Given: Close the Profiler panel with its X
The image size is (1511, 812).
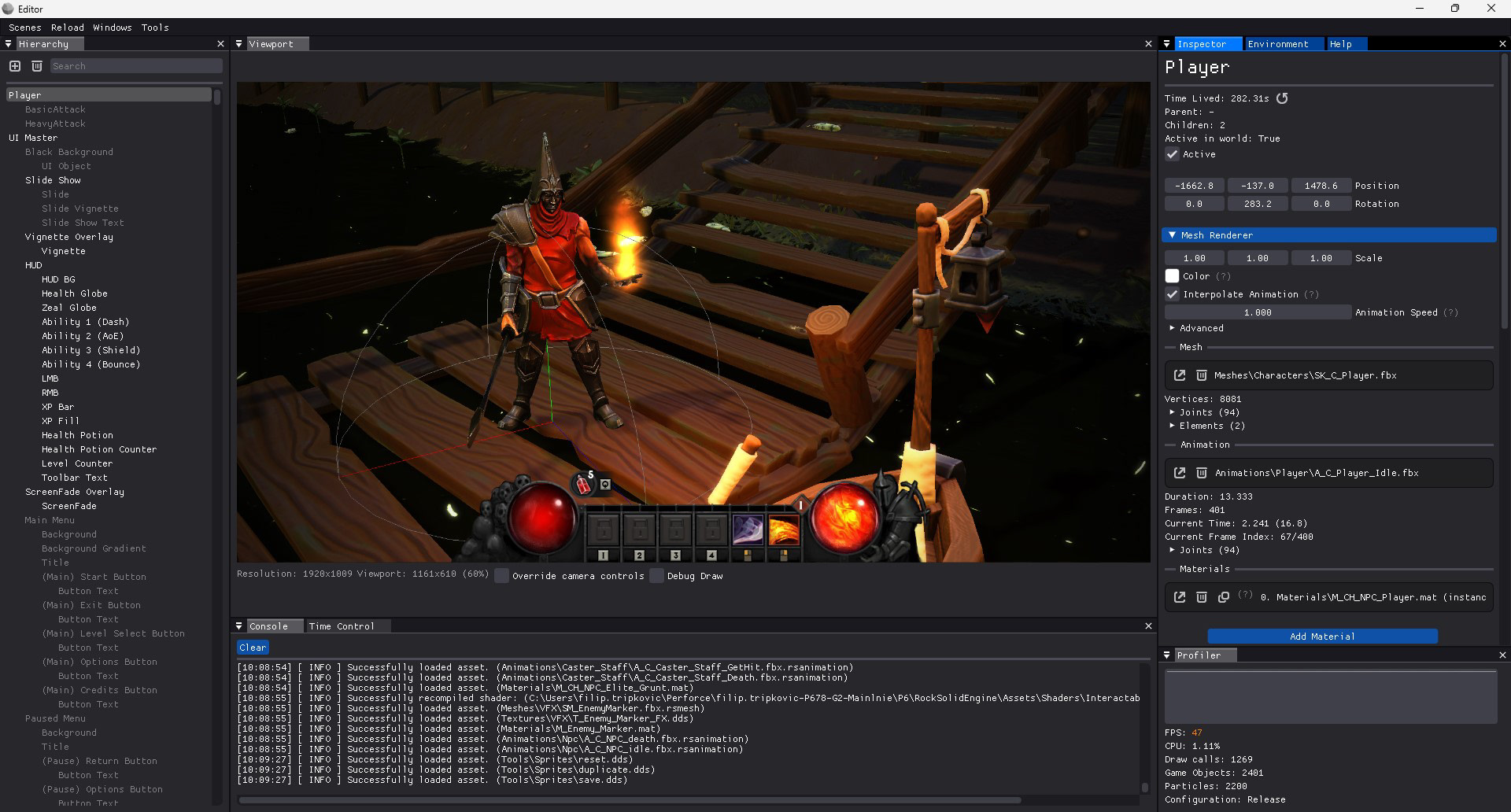Looking at the screenshot, I should 1502,655.
